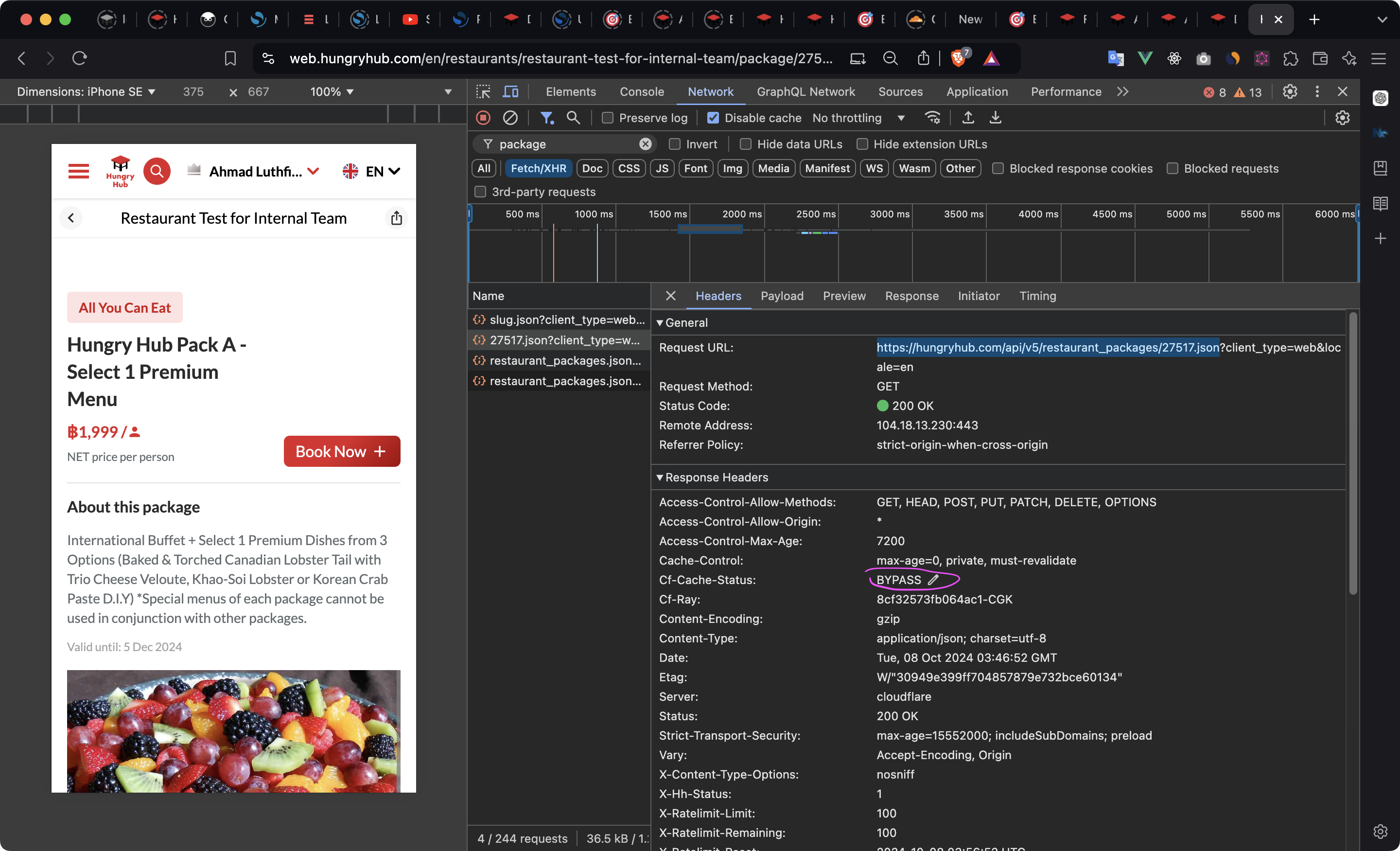Select the Fetch/XHR filter button
The image size is (1400, 851).
[538, 168]
